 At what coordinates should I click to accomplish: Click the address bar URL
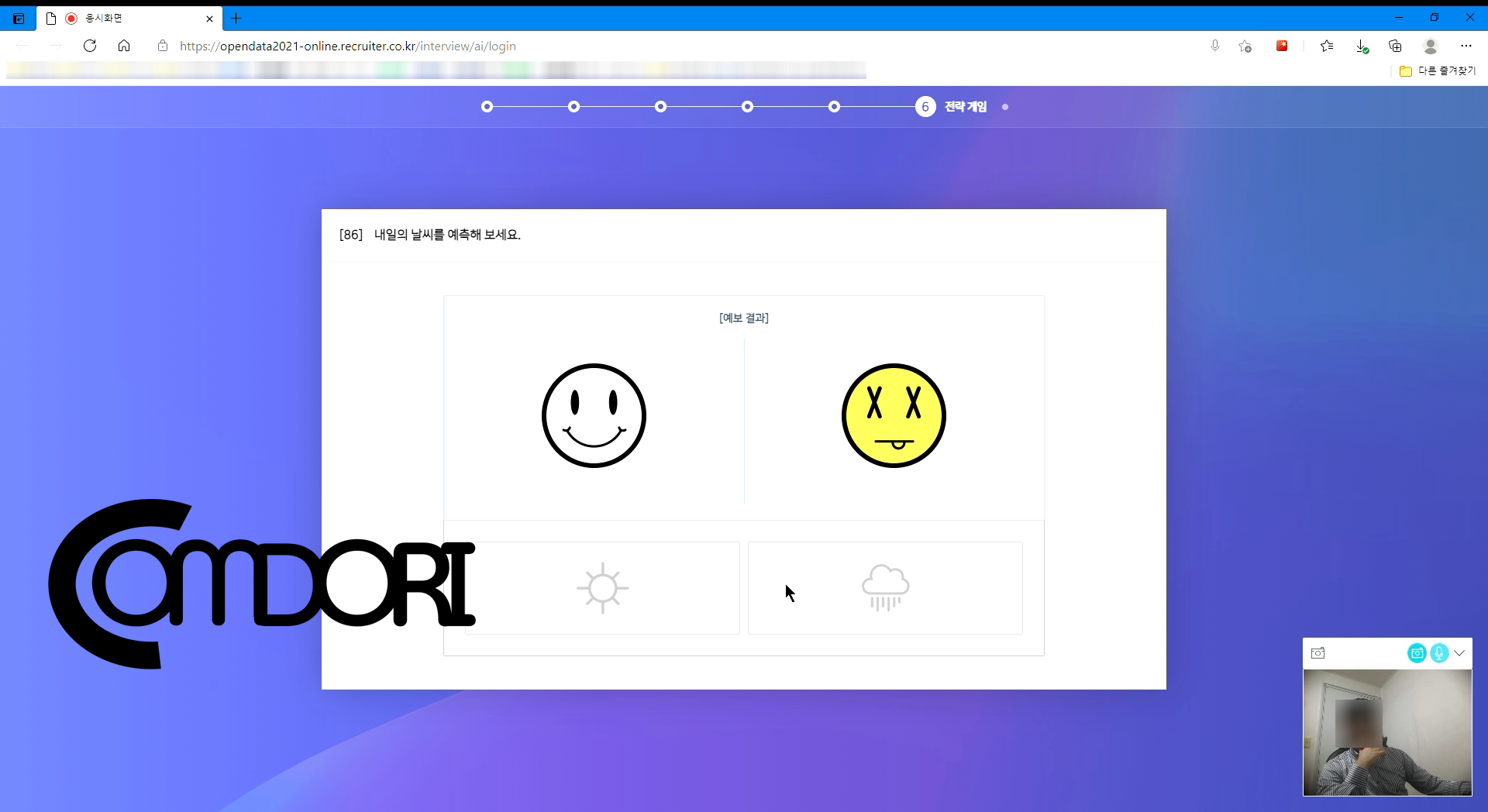(348, 46)
